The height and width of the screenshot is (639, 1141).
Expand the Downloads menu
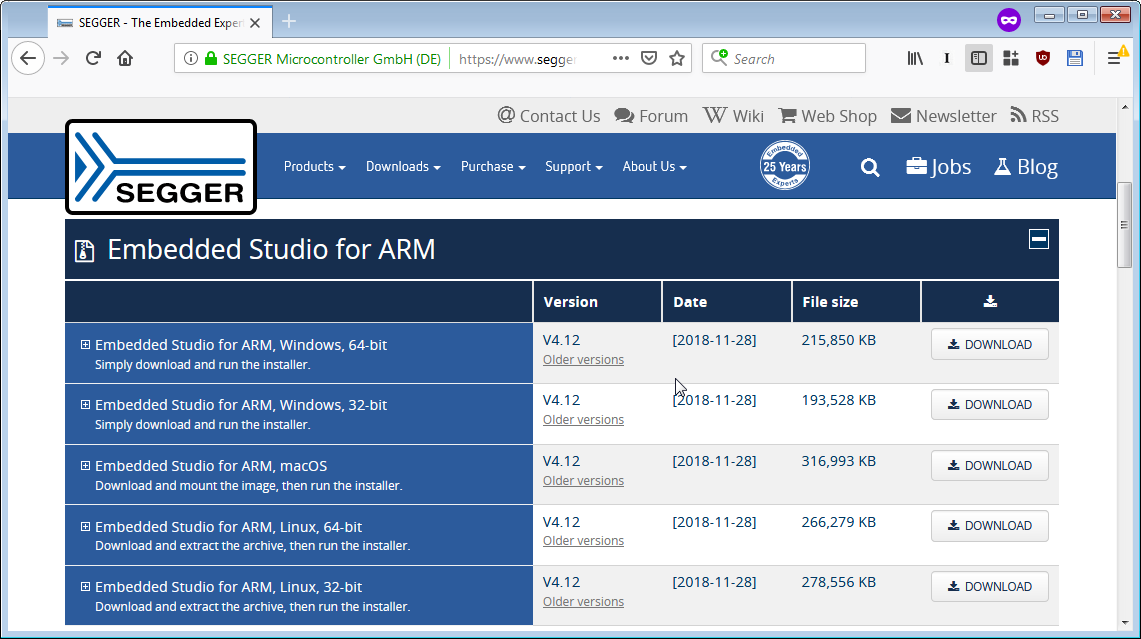tap(403, 167)
